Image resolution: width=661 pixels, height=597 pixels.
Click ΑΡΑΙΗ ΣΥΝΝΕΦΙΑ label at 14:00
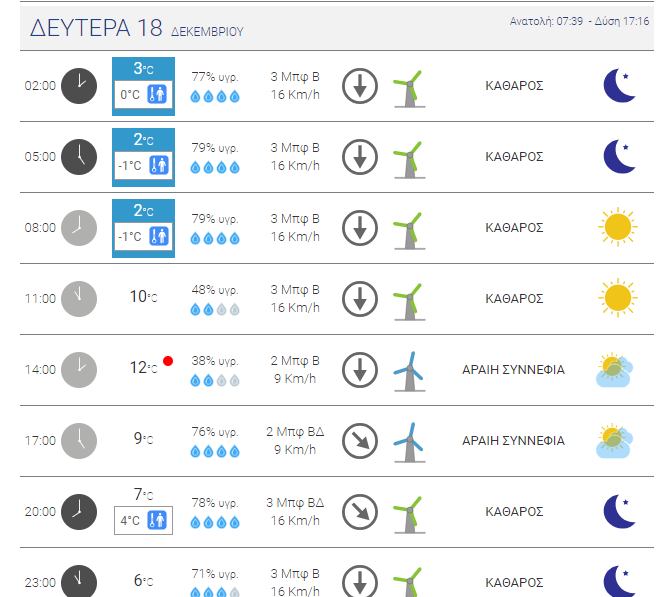[x=513, y=370]
